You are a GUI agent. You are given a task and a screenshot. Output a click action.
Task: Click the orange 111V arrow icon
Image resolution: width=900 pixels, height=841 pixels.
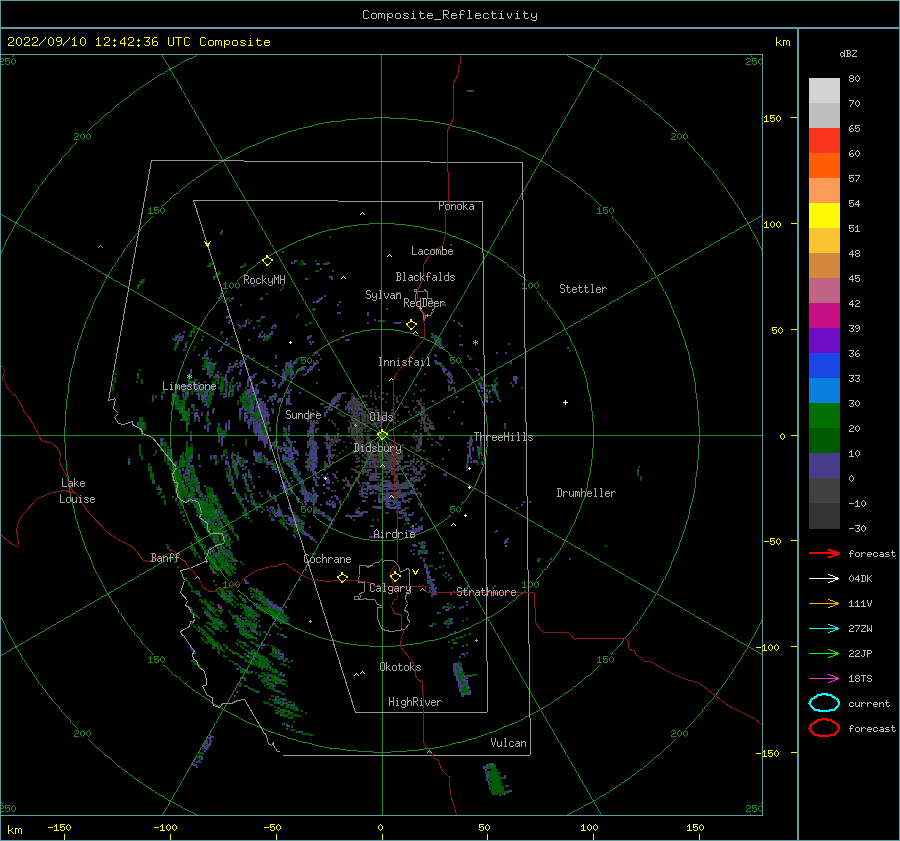(x=824, y=603)
